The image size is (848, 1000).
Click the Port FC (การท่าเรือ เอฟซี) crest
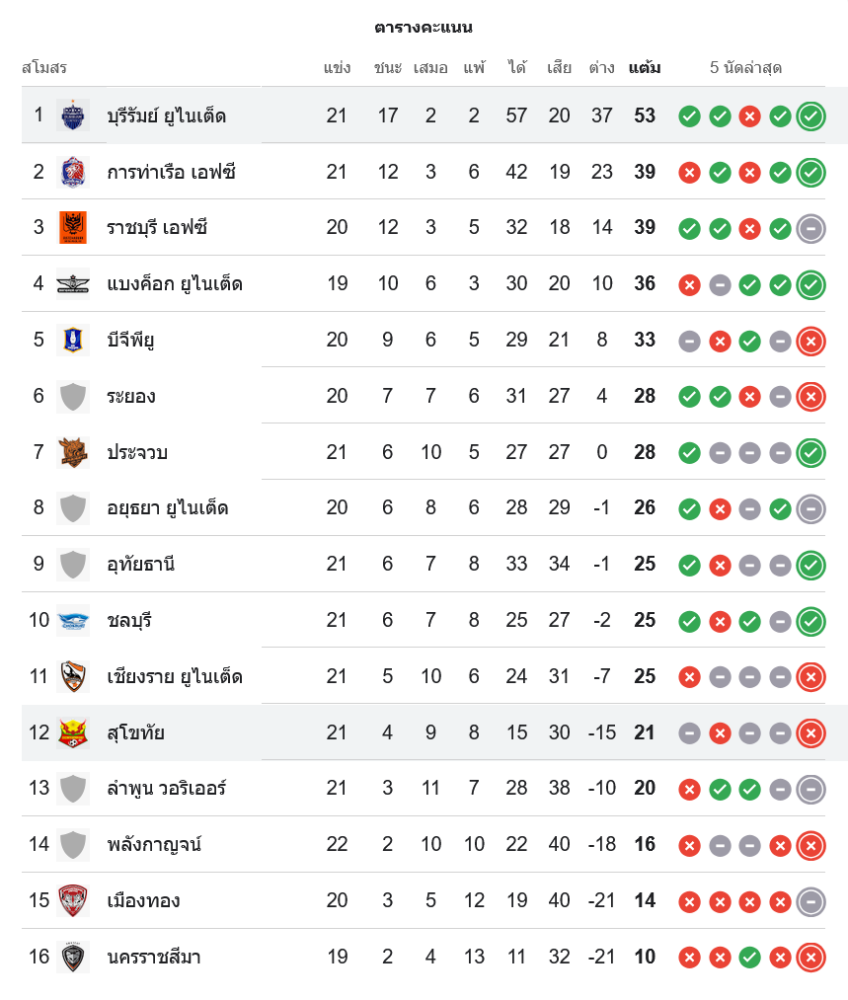click(x=73, y=172)
